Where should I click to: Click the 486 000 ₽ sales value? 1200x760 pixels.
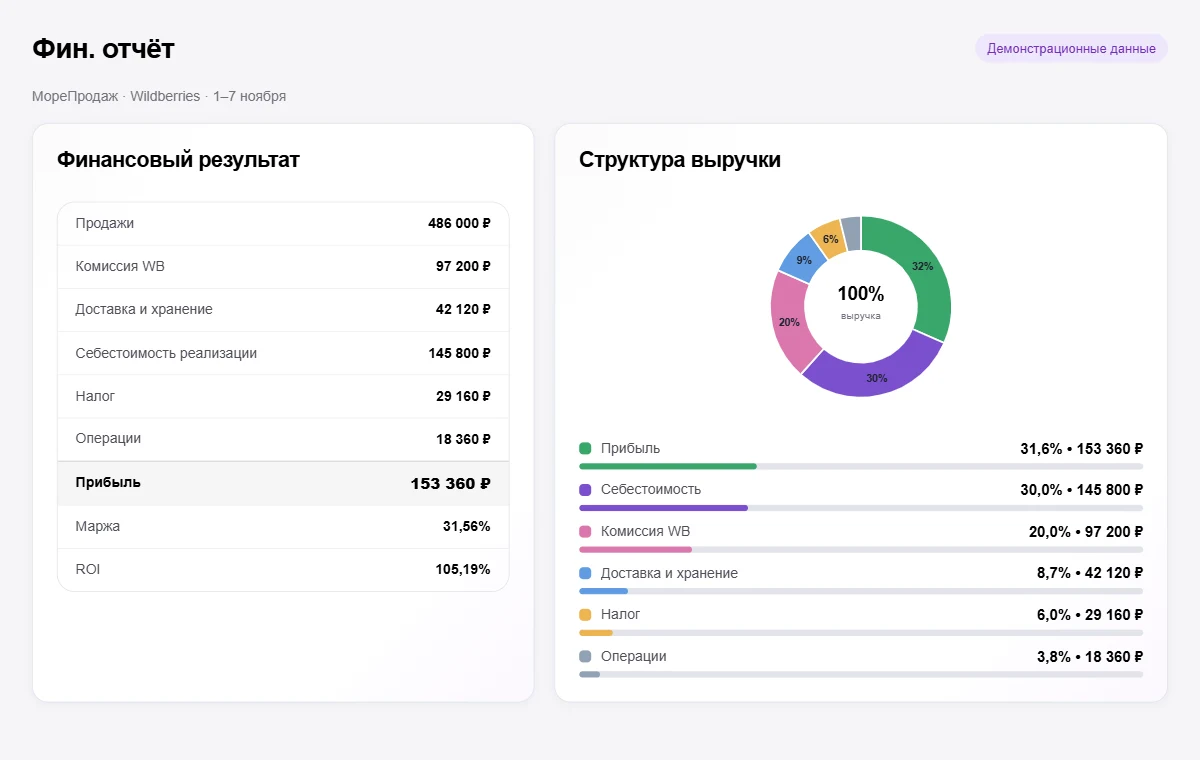459,223
